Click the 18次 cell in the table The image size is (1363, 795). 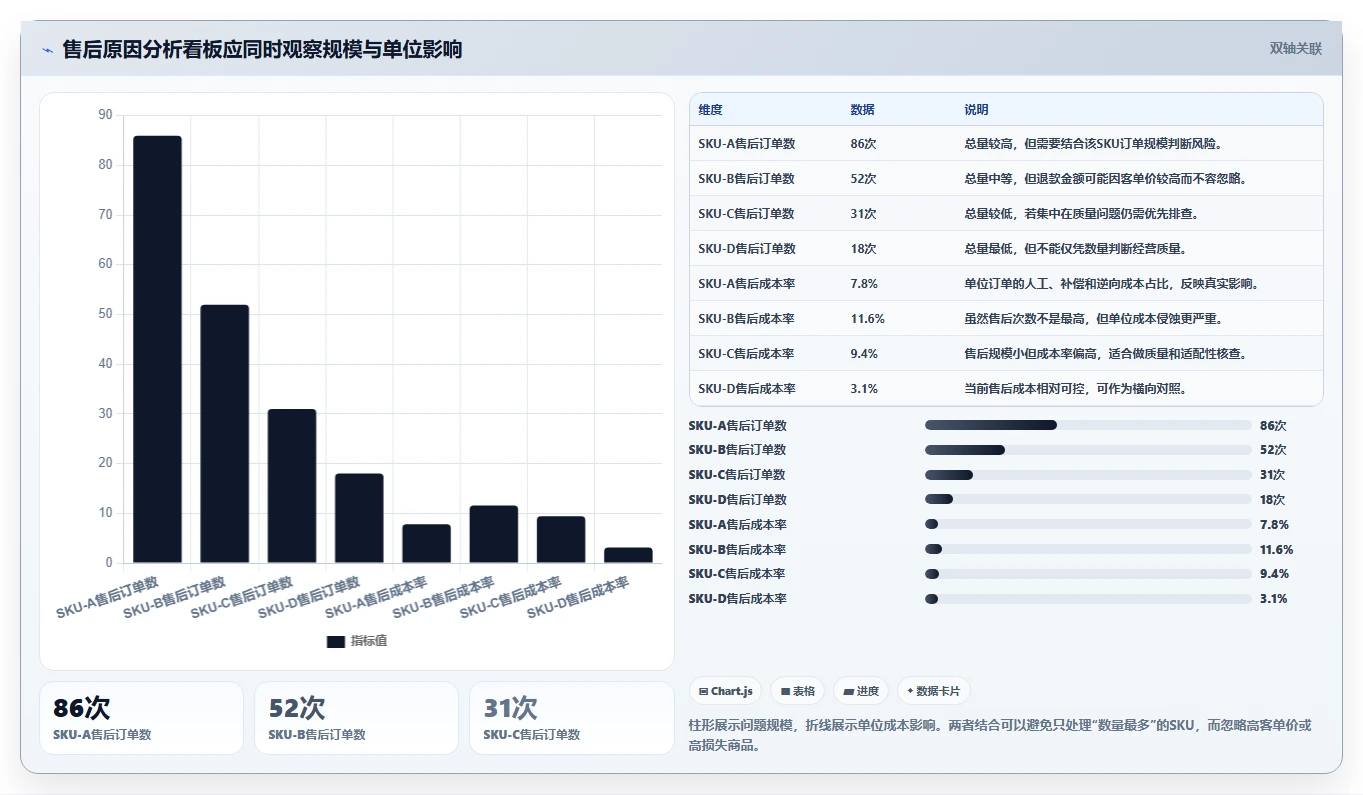863,249
